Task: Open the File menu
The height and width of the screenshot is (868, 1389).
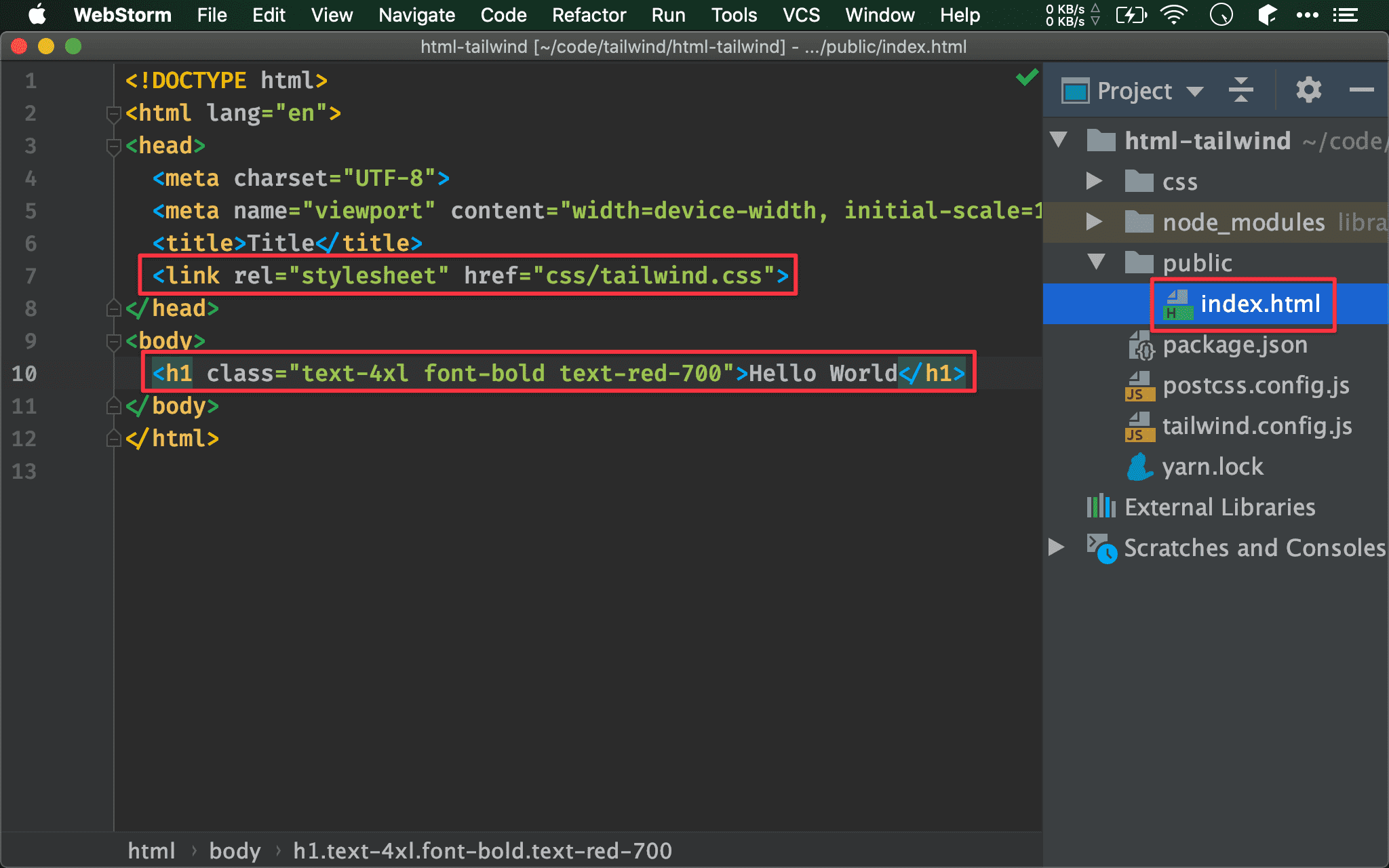Action: point(212,14)
